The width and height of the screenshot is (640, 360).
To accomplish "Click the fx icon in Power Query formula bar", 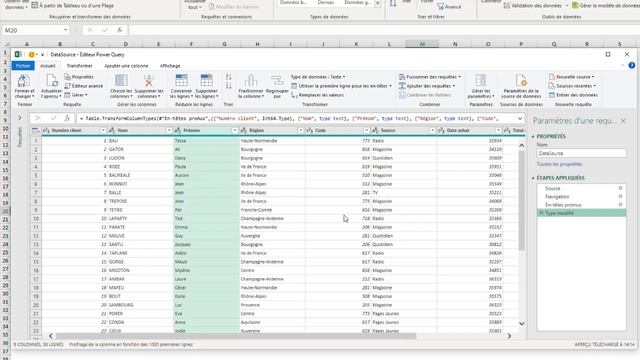I will coord(67,118).
